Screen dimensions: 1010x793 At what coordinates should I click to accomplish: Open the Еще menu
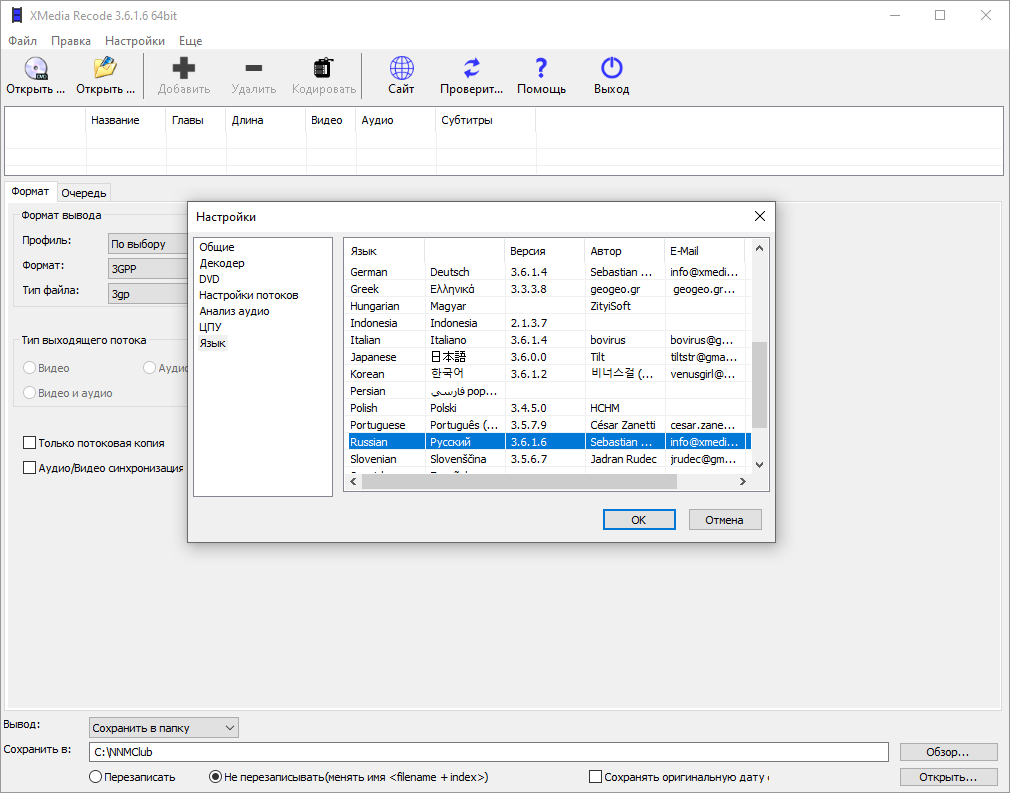(191, 41)
